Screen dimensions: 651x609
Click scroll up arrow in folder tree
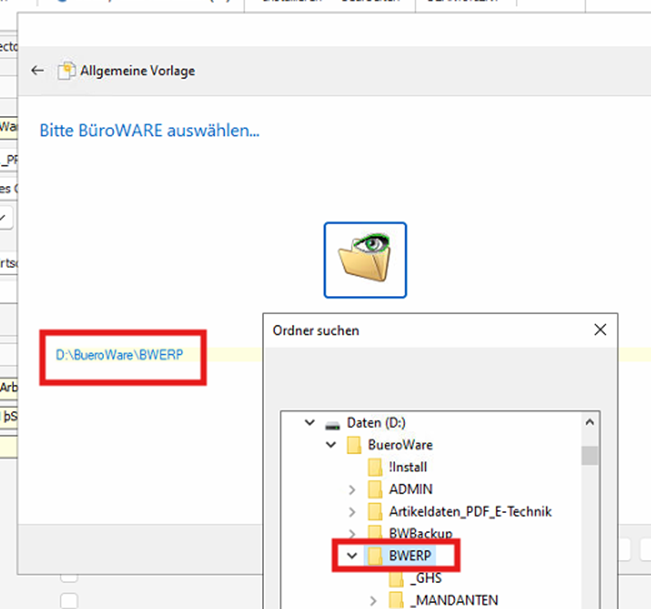(x=590, y=423)
